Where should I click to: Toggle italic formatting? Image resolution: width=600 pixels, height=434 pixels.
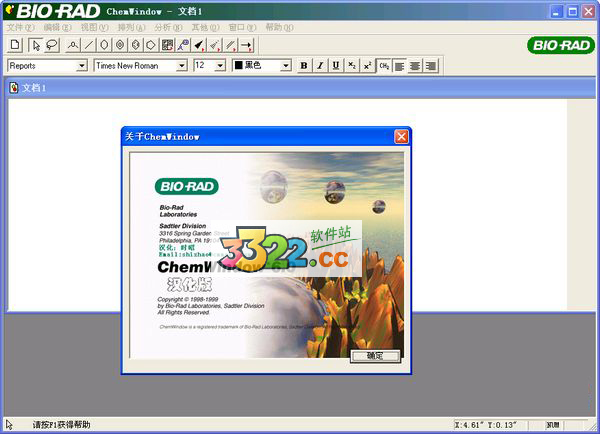(x=320, y=66)
